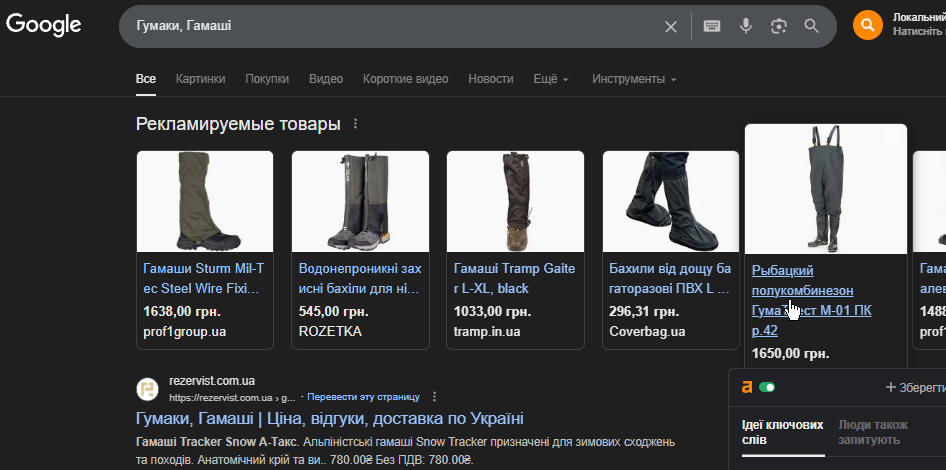946x470 pixels.
Task: Open three-dot menu next to rezervist result
Action: [x=434, y=397]
